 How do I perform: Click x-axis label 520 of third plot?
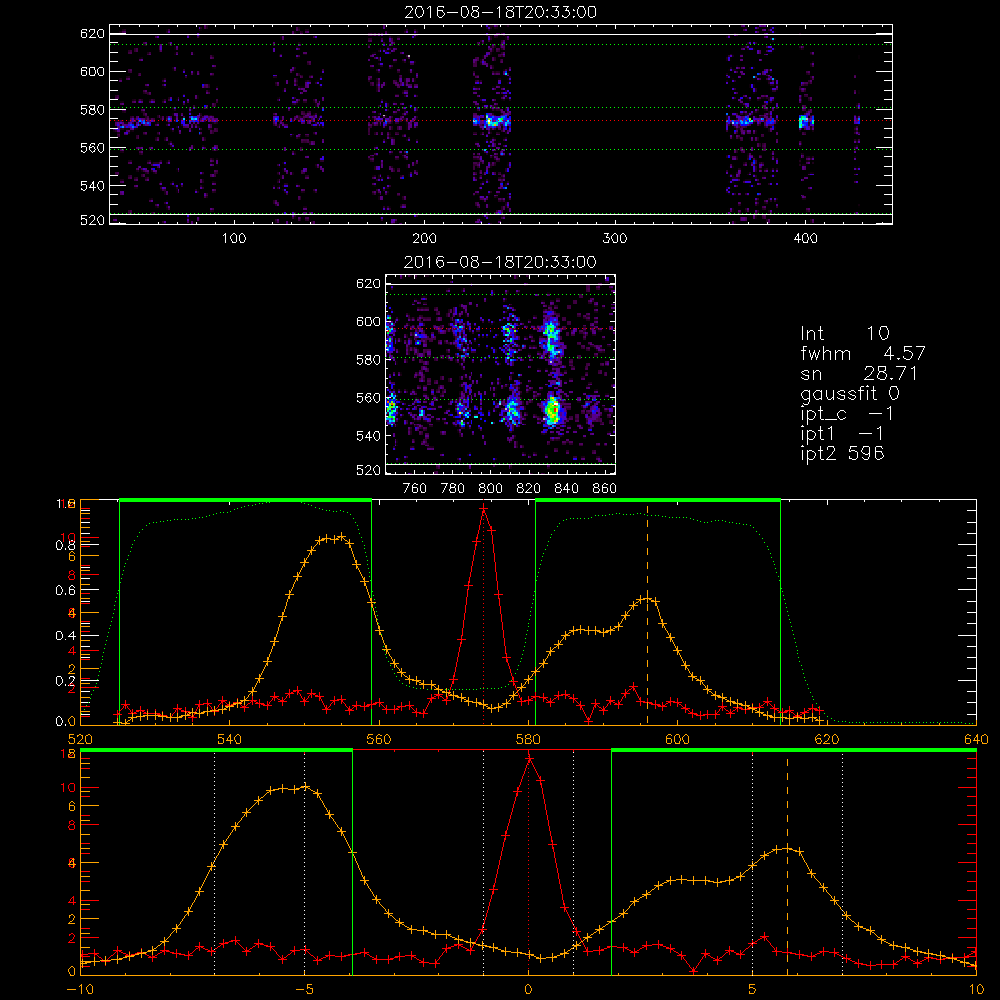80,740
